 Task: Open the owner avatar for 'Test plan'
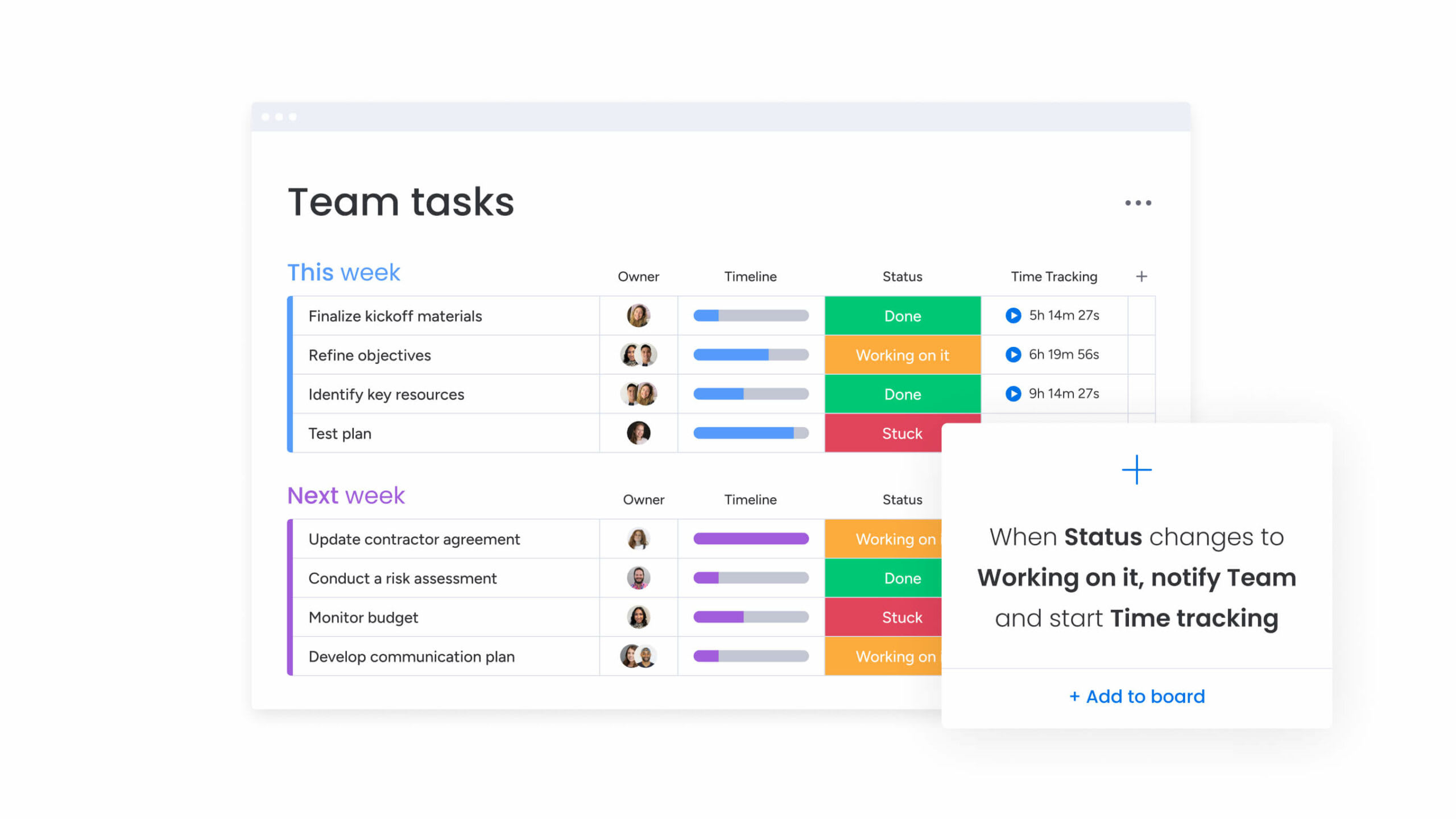tap(638, 433)
